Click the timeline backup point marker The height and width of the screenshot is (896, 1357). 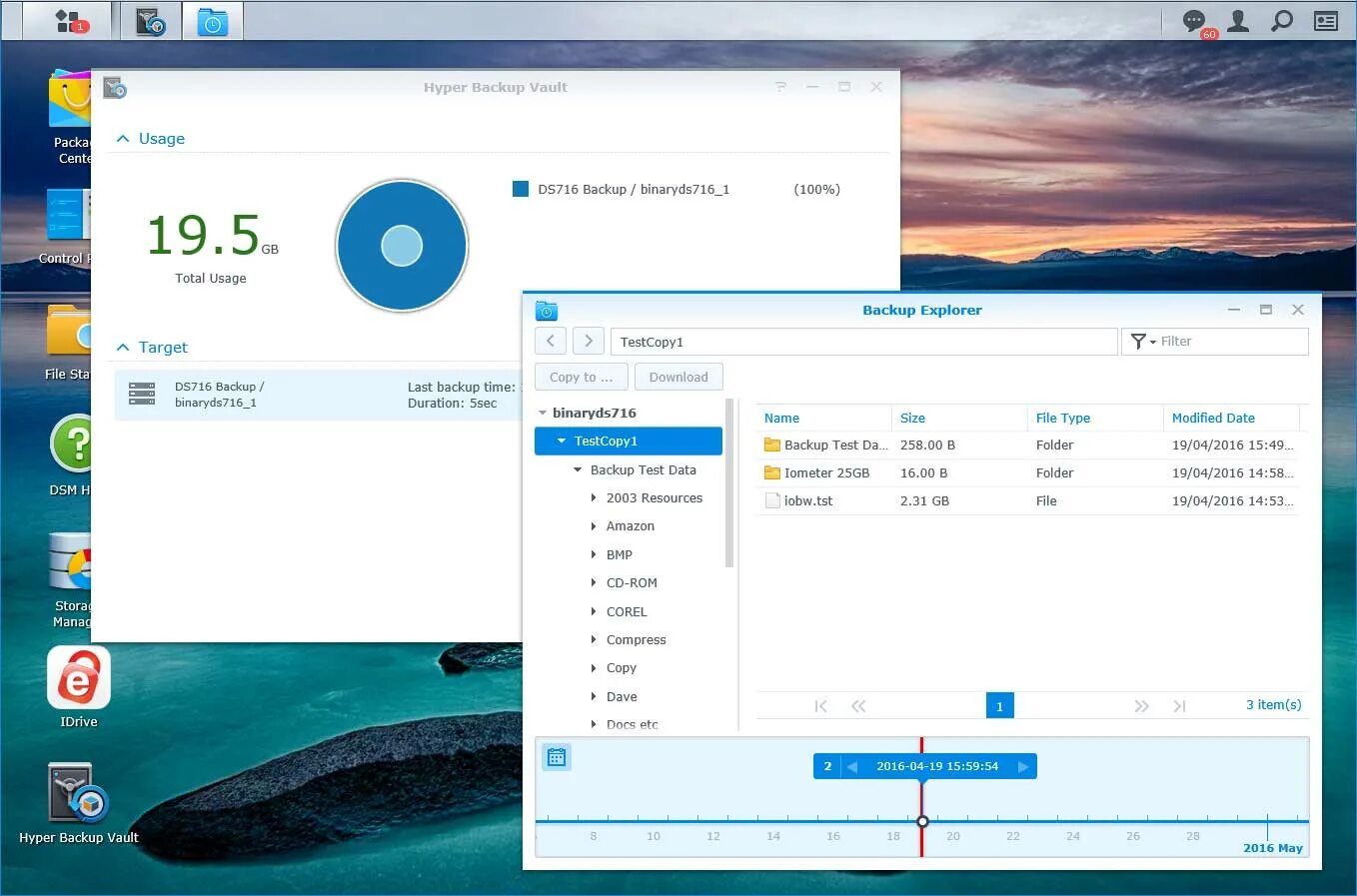coord(922,821)
